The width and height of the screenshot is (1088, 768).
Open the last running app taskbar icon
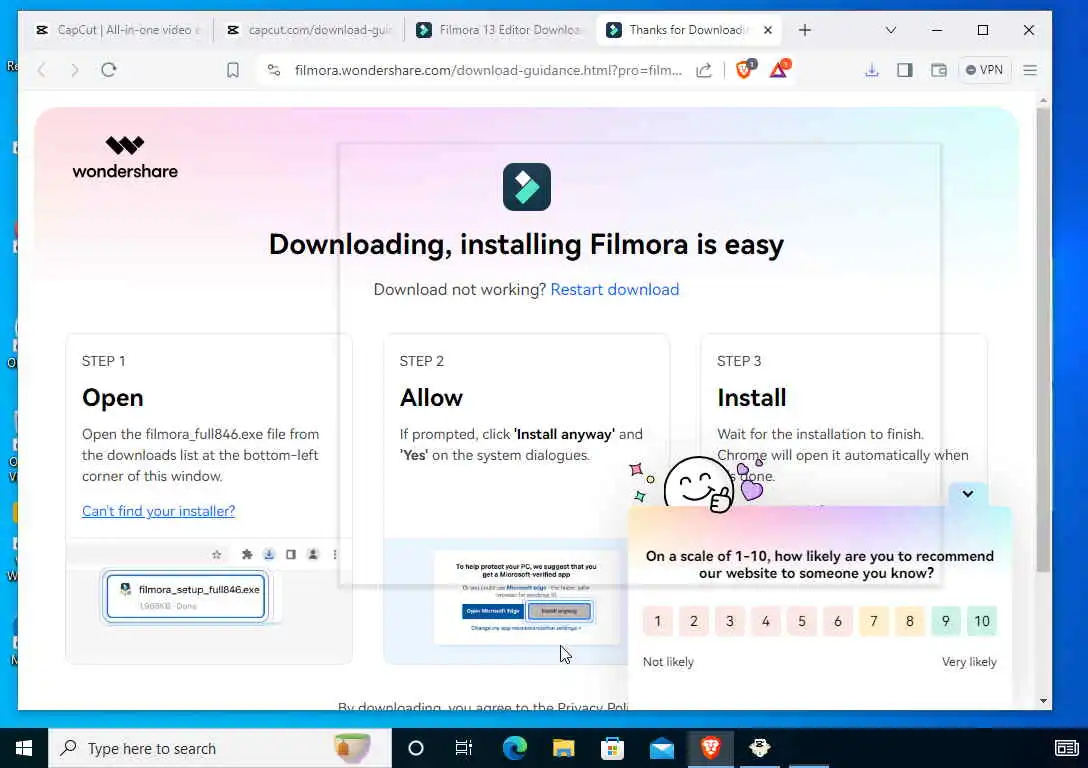click(760, 748)
